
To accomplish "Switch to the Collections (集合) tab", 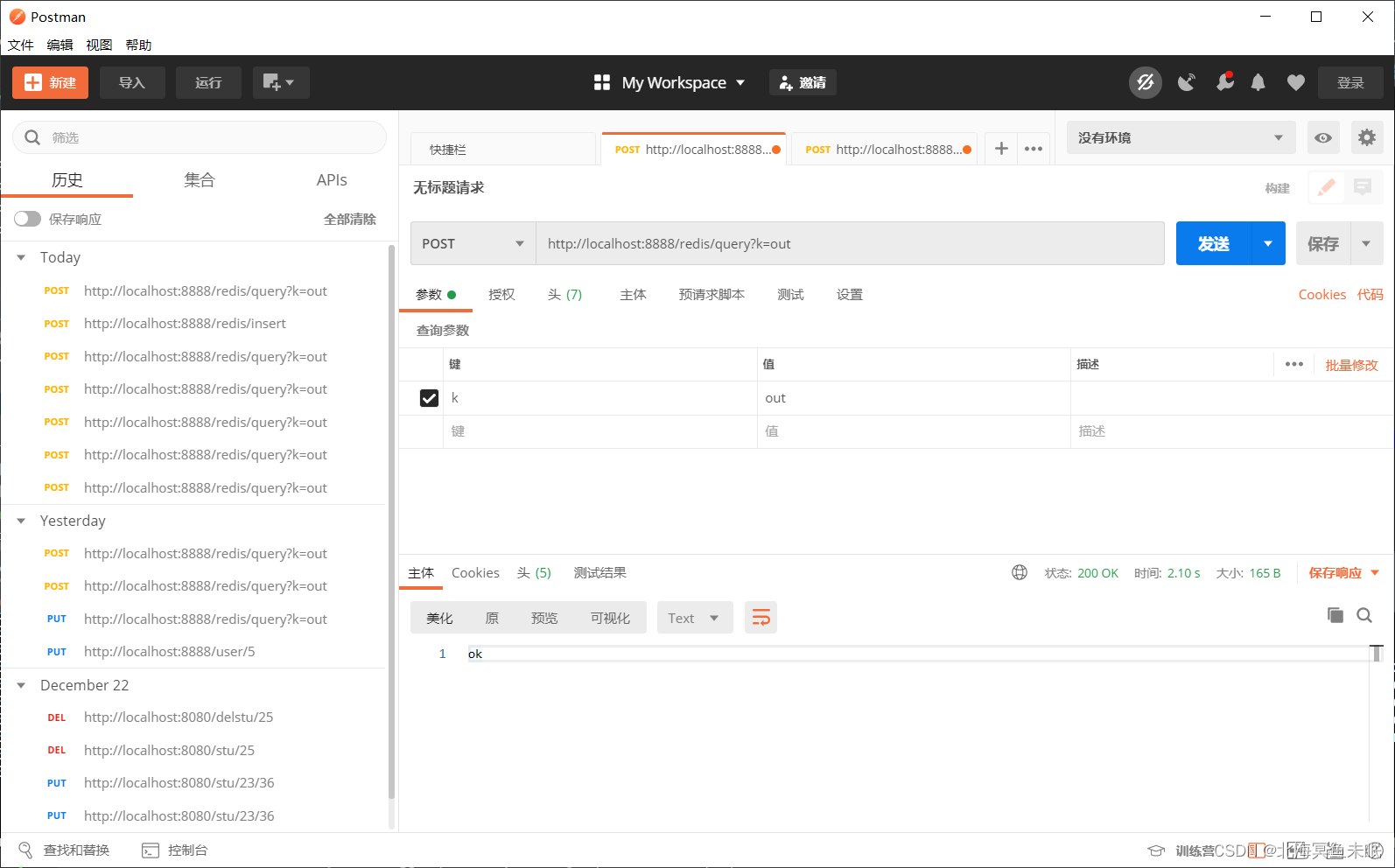I will point(199,179).
